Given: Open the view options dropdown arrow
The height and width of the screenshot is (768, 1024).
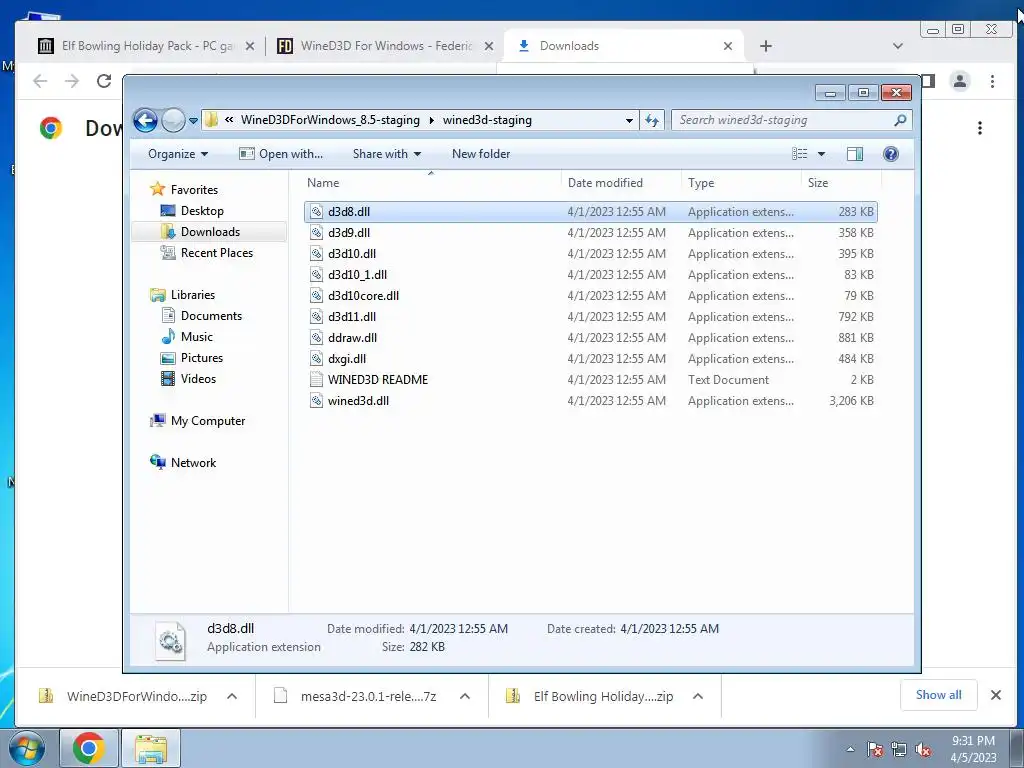Looking at the screenshot, I should pyautogui.click(x=822, y=154).
